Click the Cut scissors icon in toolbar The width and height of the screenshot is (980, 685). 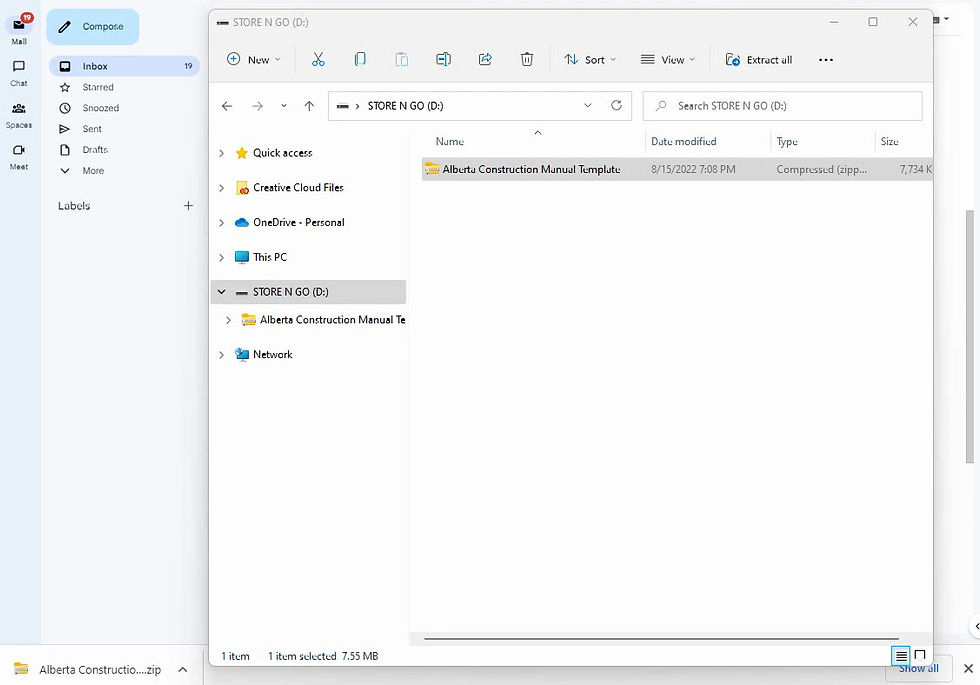(318, 59)
